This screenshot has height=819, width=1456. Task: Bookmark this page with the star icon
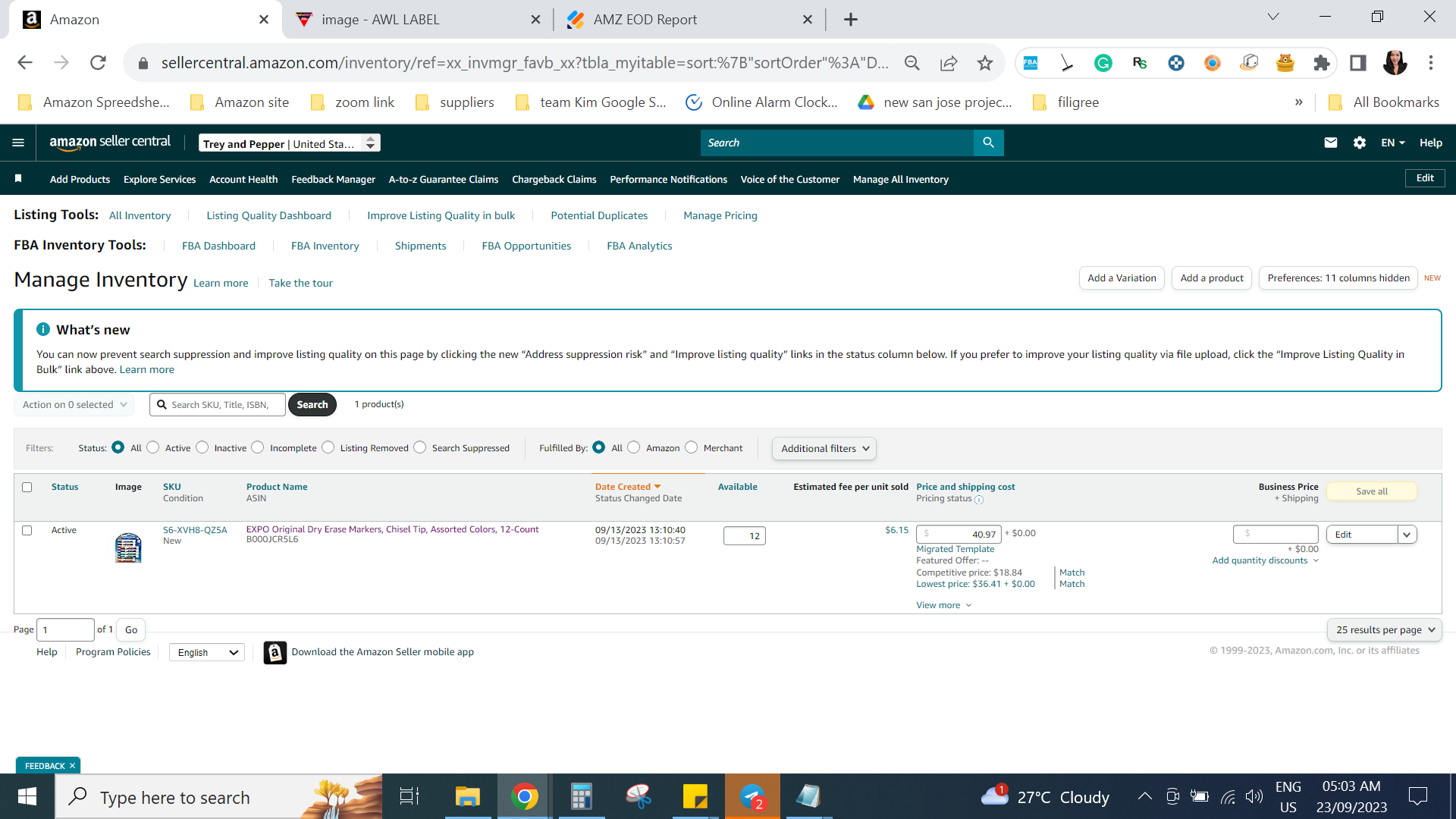pos(984,63)
